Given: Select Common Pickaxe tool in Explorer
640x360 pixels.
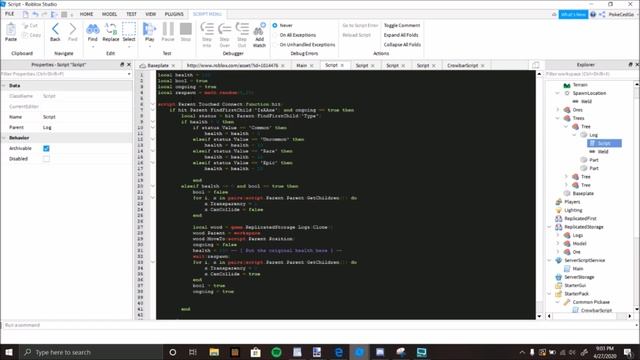Looking at the screenshot, I should [x=591, y=302].
